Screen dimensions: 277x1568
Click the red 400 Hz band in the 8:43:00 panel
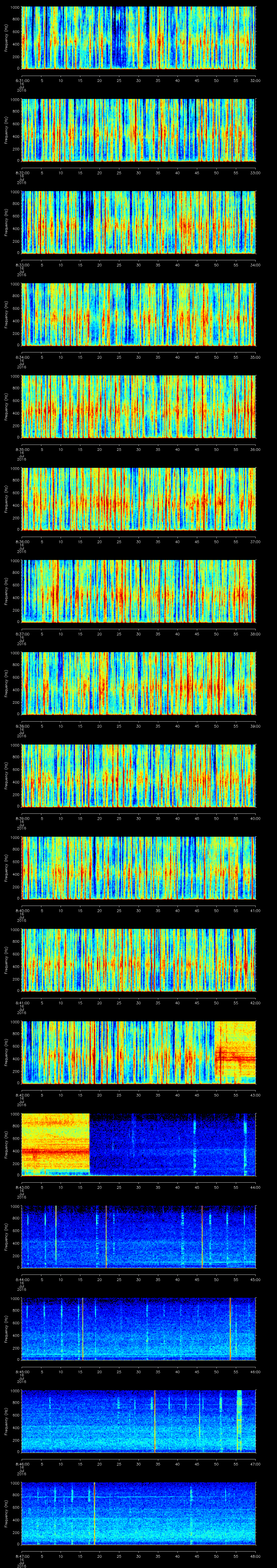(55, 1151)
